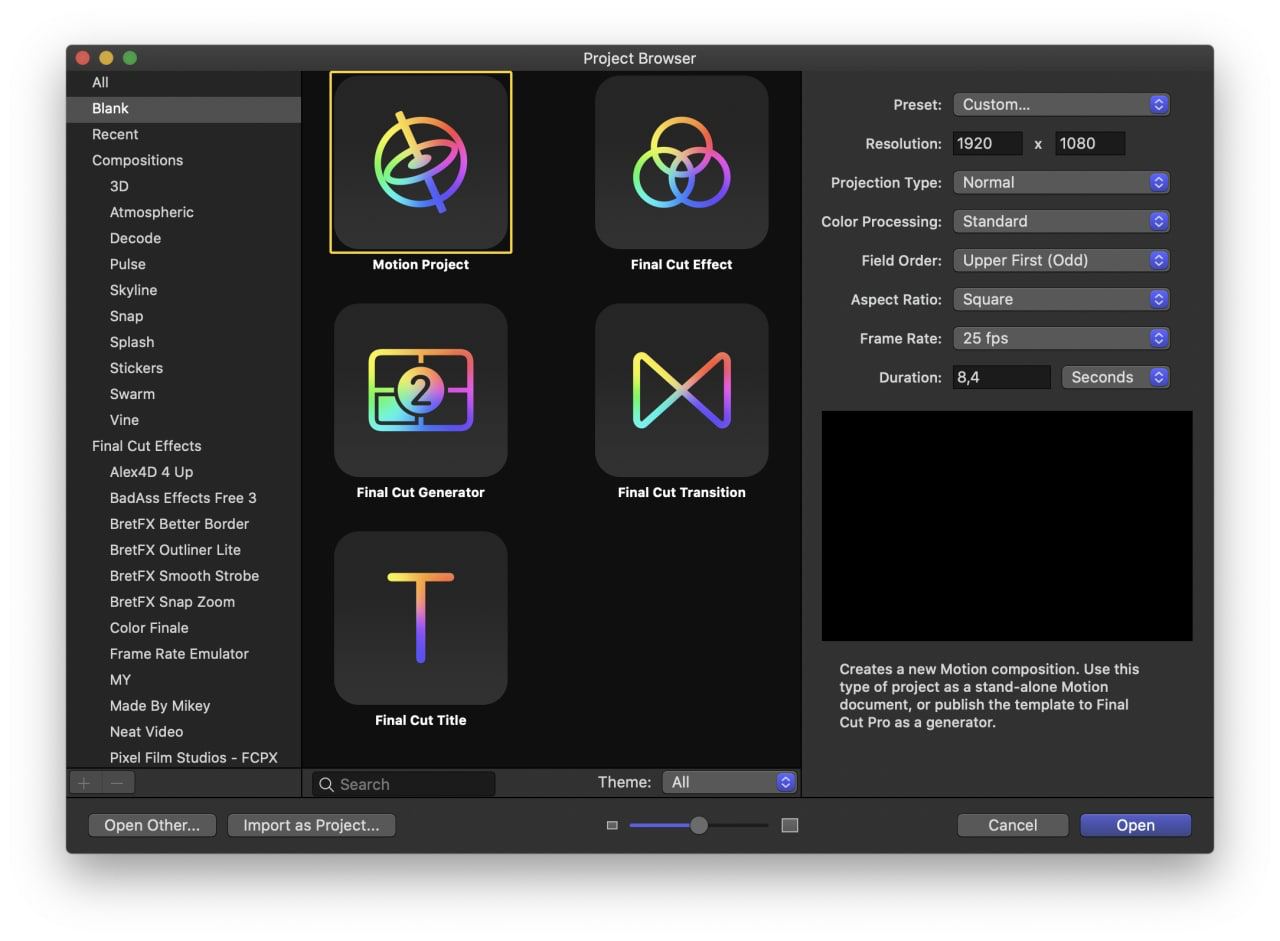Add a category with the plus button
Image resolution: width=1280 pixels, height=941 pixels.
[x=84, y=783]
